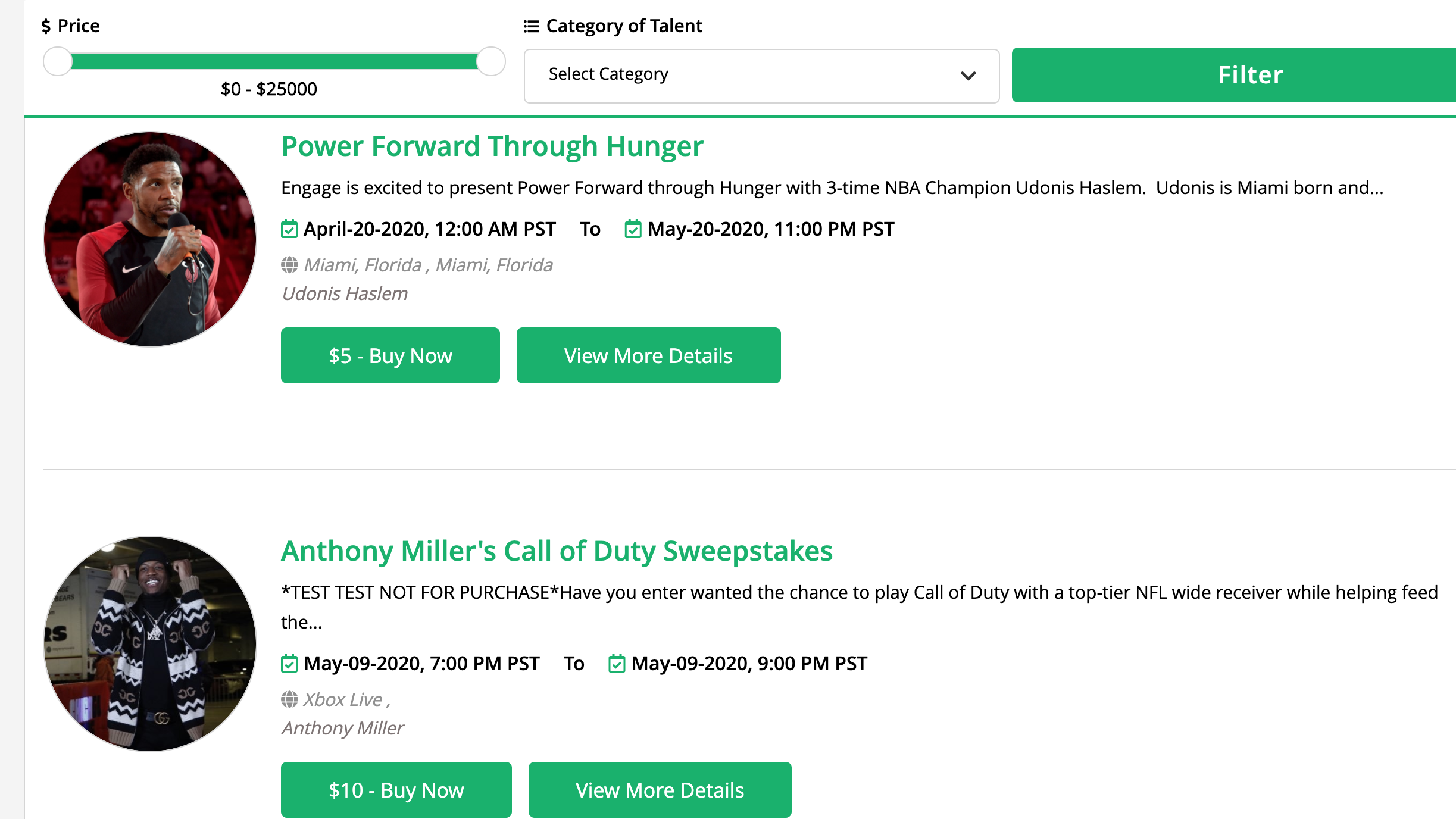Image resolution: width=1456 pixels, height=819 pixels.
Task: Click calendar icon beside May-09-2020 7:00 PM
Action: [x=289, y=664]
